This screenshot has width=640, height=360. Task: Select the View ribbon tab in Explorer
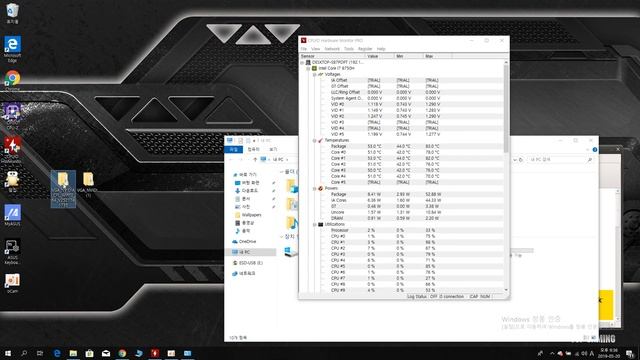pos(273,149)
